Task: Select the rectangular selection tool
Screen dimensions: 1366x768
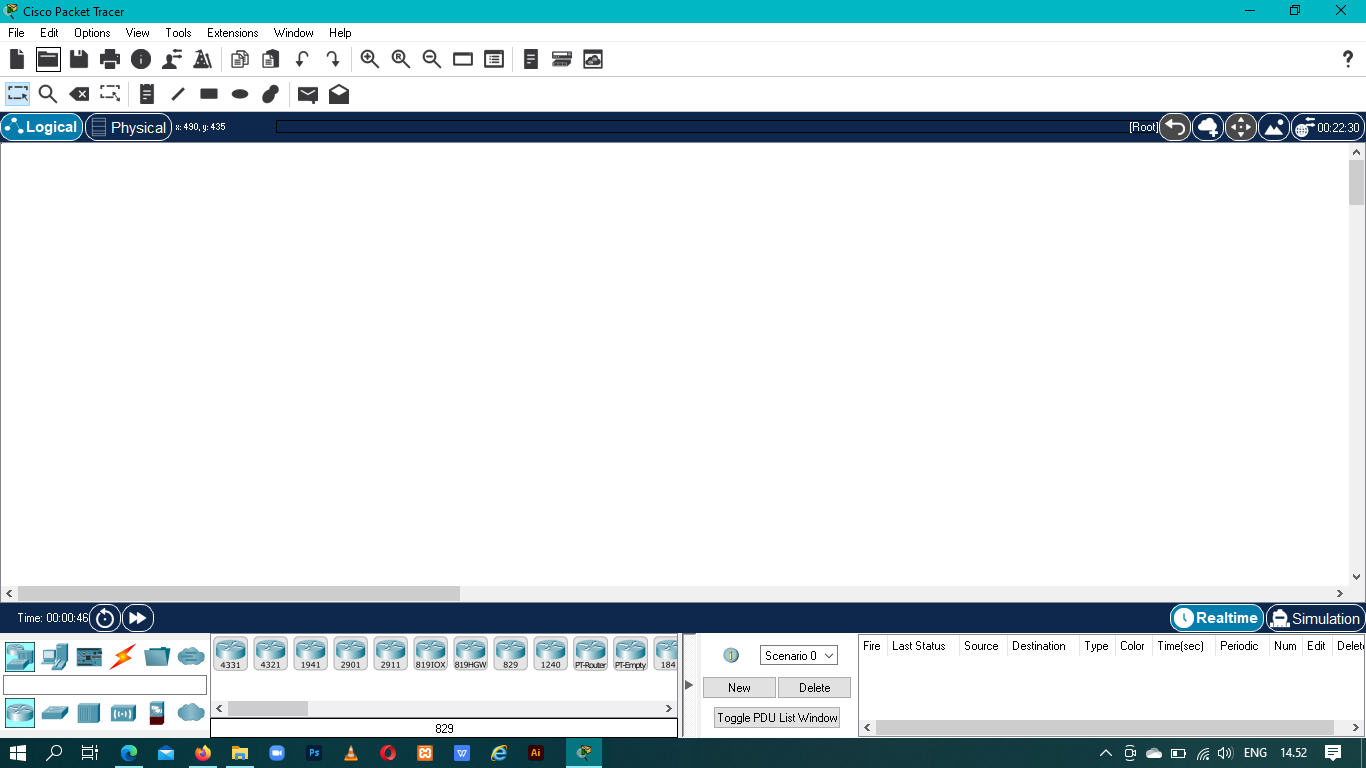Action: tap(17, 94)
